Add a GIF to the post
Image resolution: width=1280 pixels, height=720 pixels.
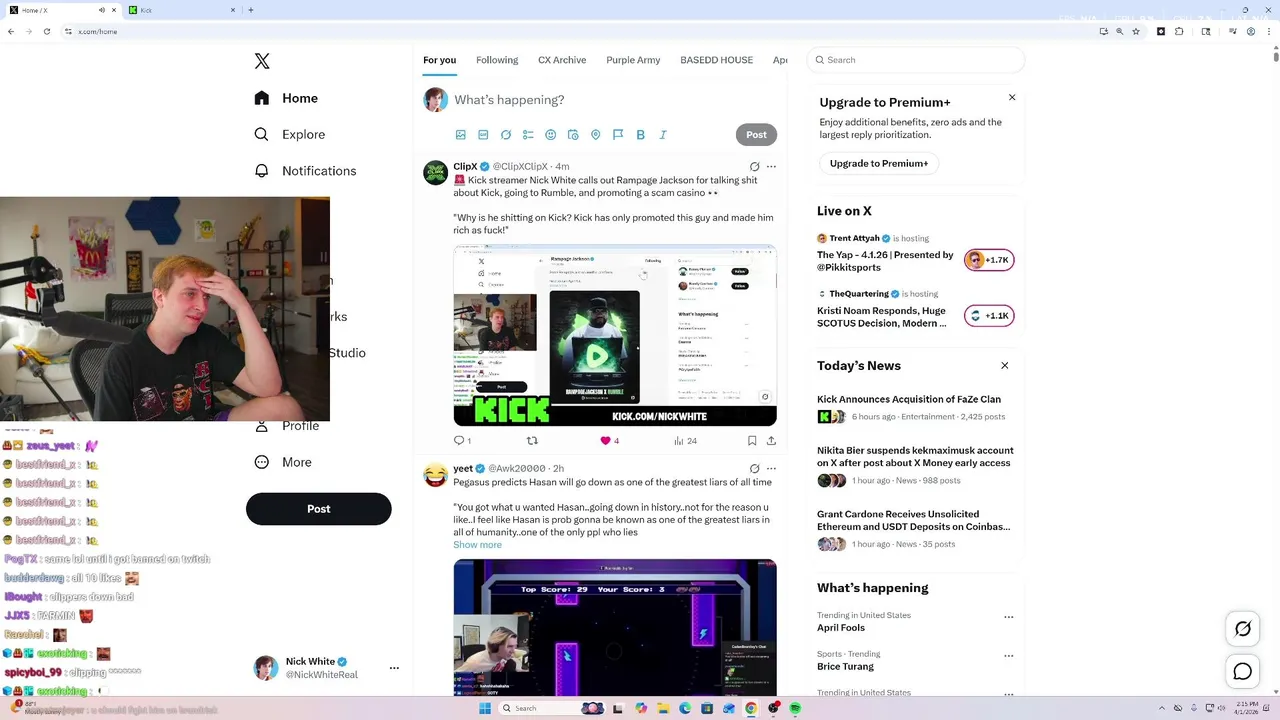click(483, 135)
